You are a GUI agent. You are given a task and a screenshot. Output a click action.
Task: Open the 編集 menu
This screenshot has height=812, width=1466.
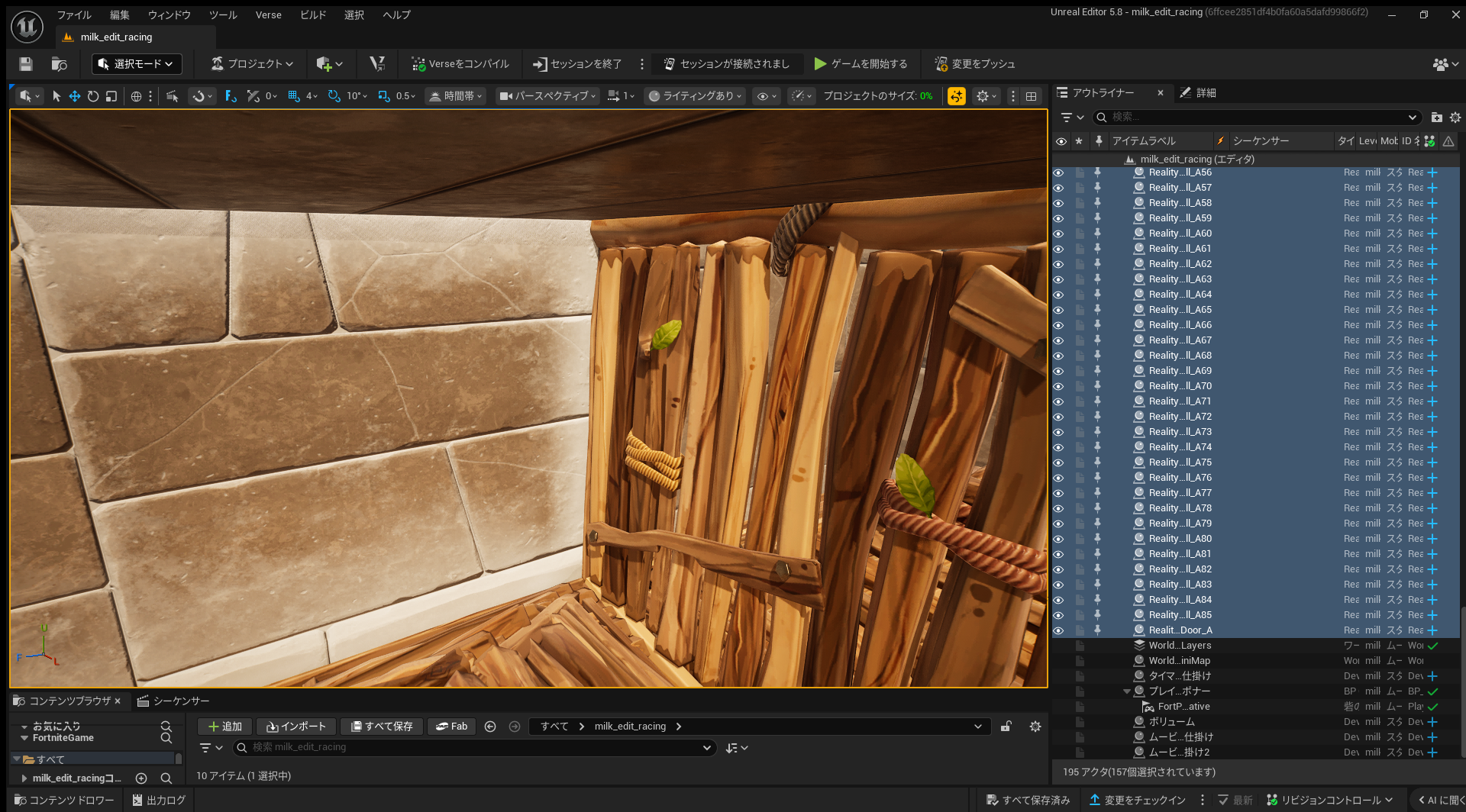pyautogui.click(x=120, y=15)
